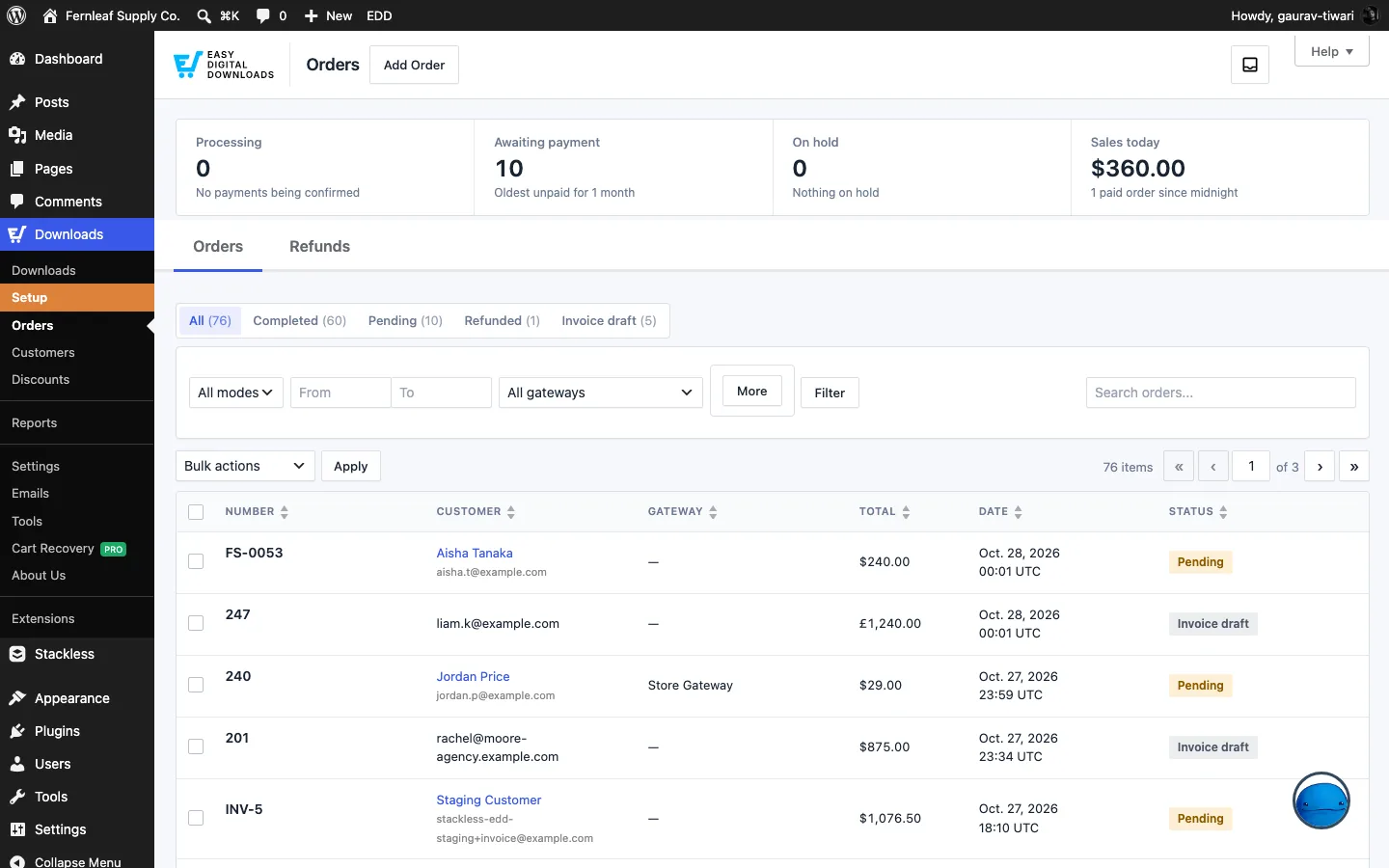Click the Easy Digital Downloads logo
Viewport: 1389px width, 868px height.
(x=224, y=65)
